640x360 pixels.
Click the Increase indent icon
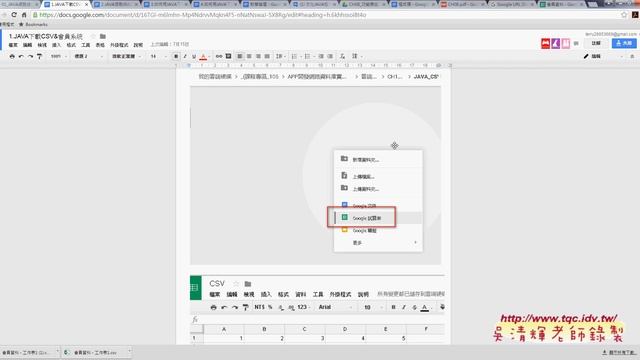pyautogui.click(x=330, y=56)
